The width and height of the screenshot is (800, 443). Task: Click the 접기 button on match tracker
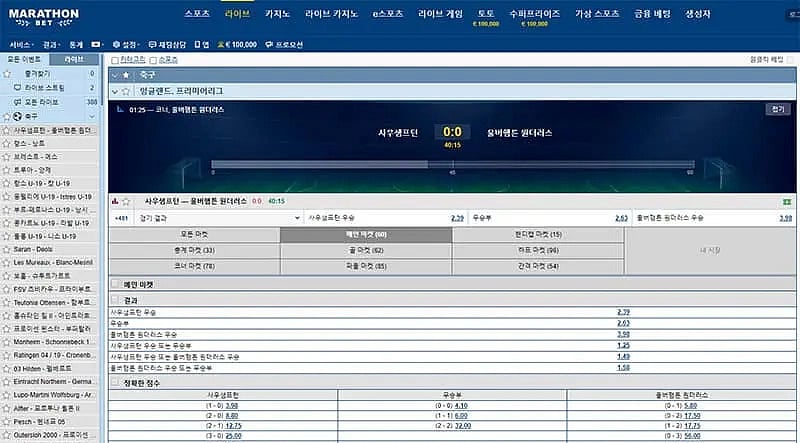pos(778,108)
